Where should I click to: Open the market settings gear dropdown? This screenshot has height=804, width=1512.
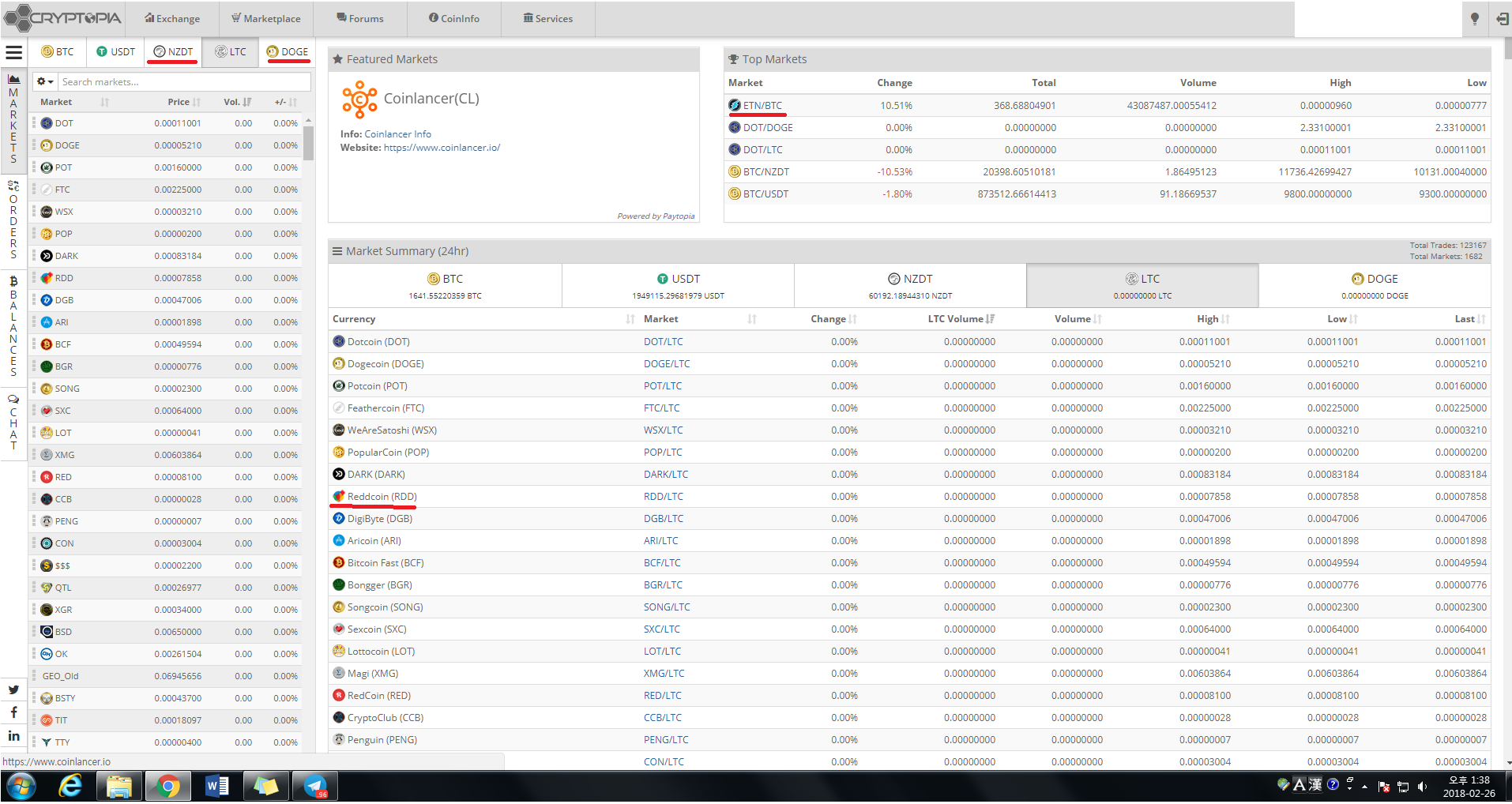(44, 81)
